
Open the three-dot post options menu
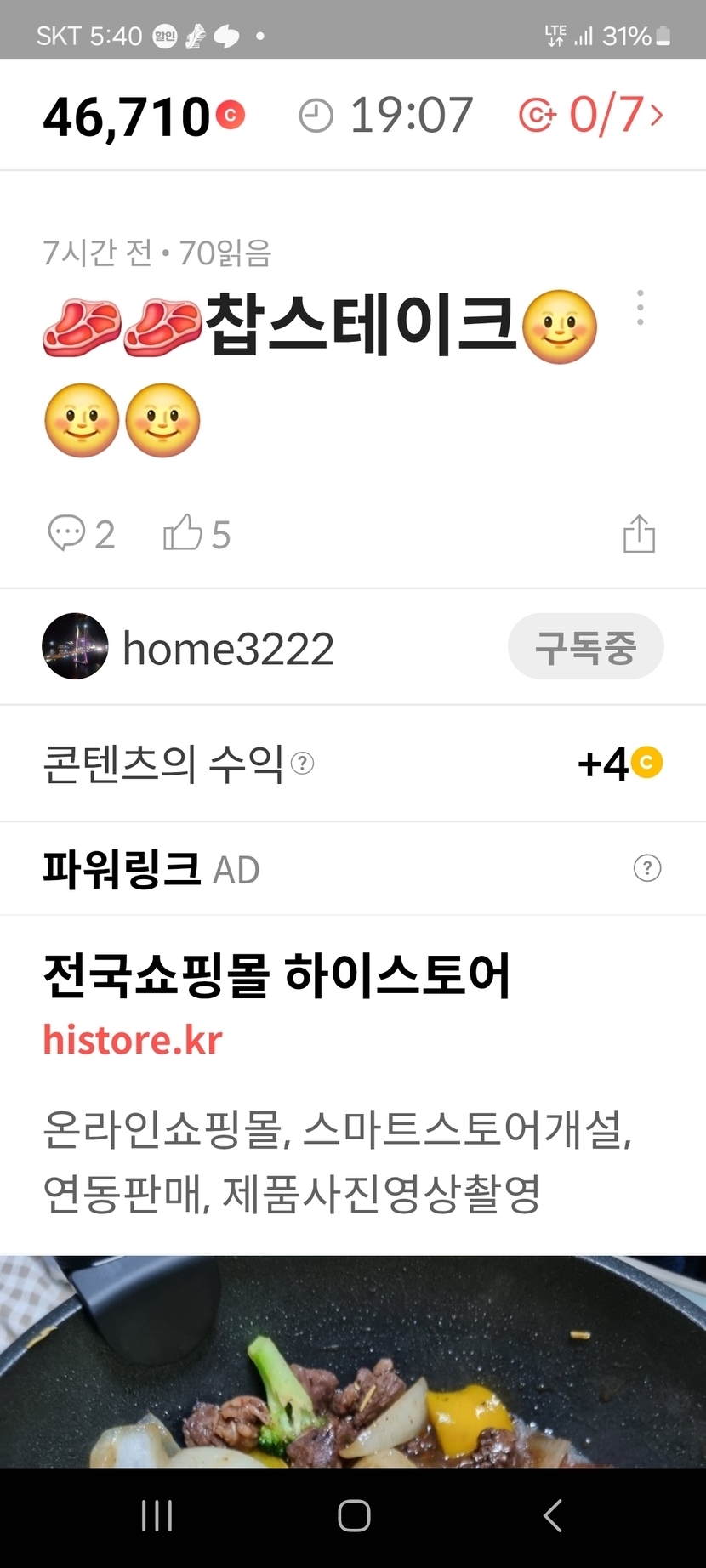(x=640, y=308)
